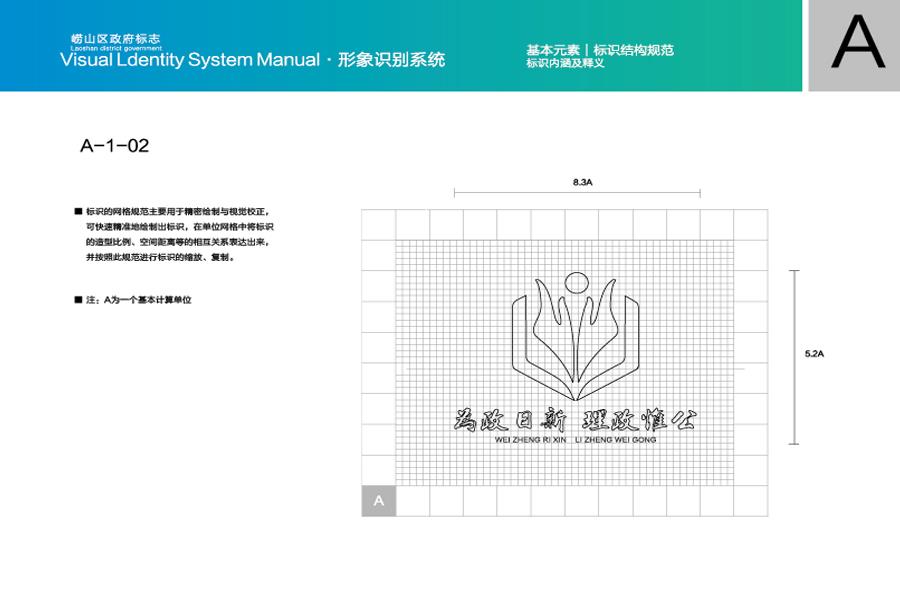
Task: Click the Laoshan government logo emblem outline
Action: 575,336
